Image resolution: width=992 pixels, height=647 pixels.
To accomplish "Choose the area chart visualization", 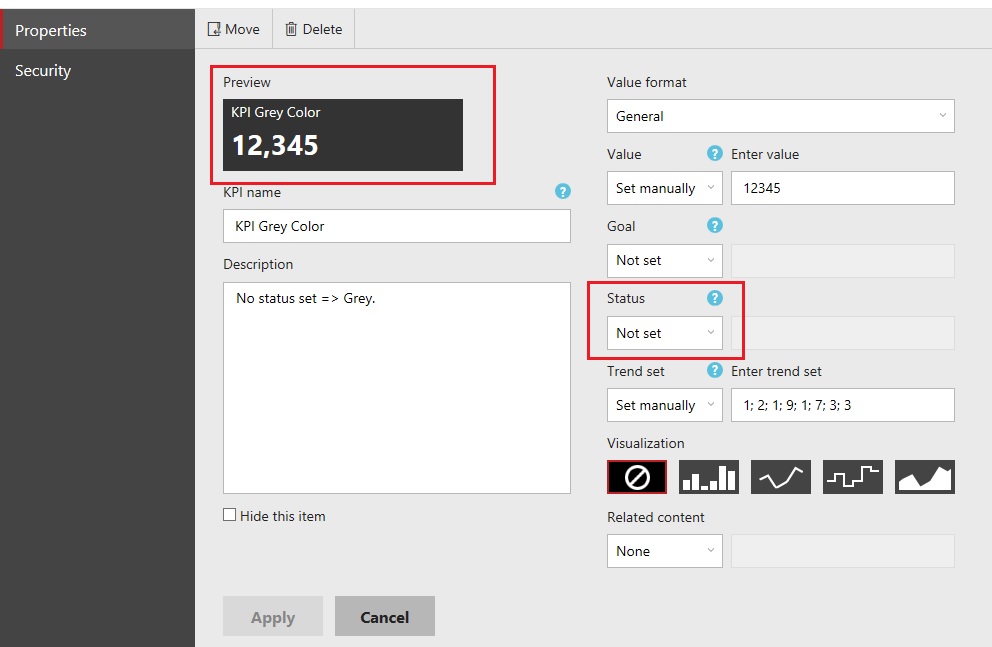I will tap(925, 477).
